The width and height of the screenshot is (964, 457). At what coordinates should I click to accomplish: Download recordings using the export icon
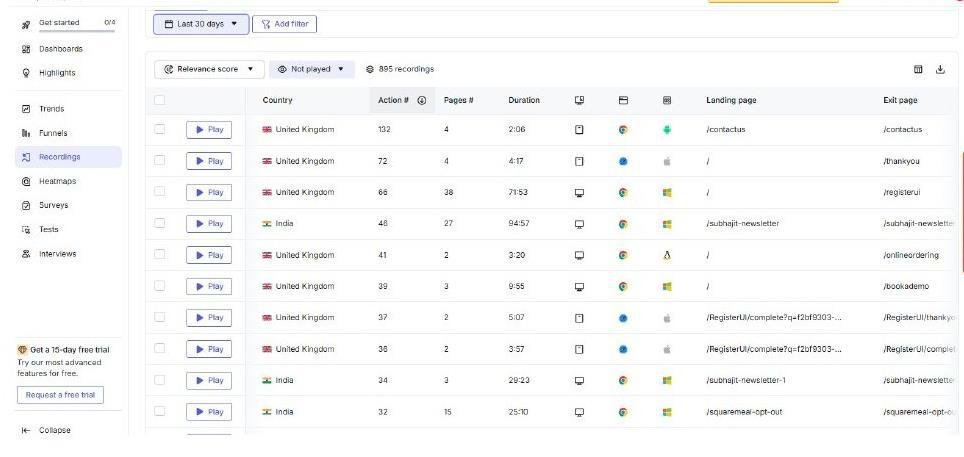click(x=940, y=70)
